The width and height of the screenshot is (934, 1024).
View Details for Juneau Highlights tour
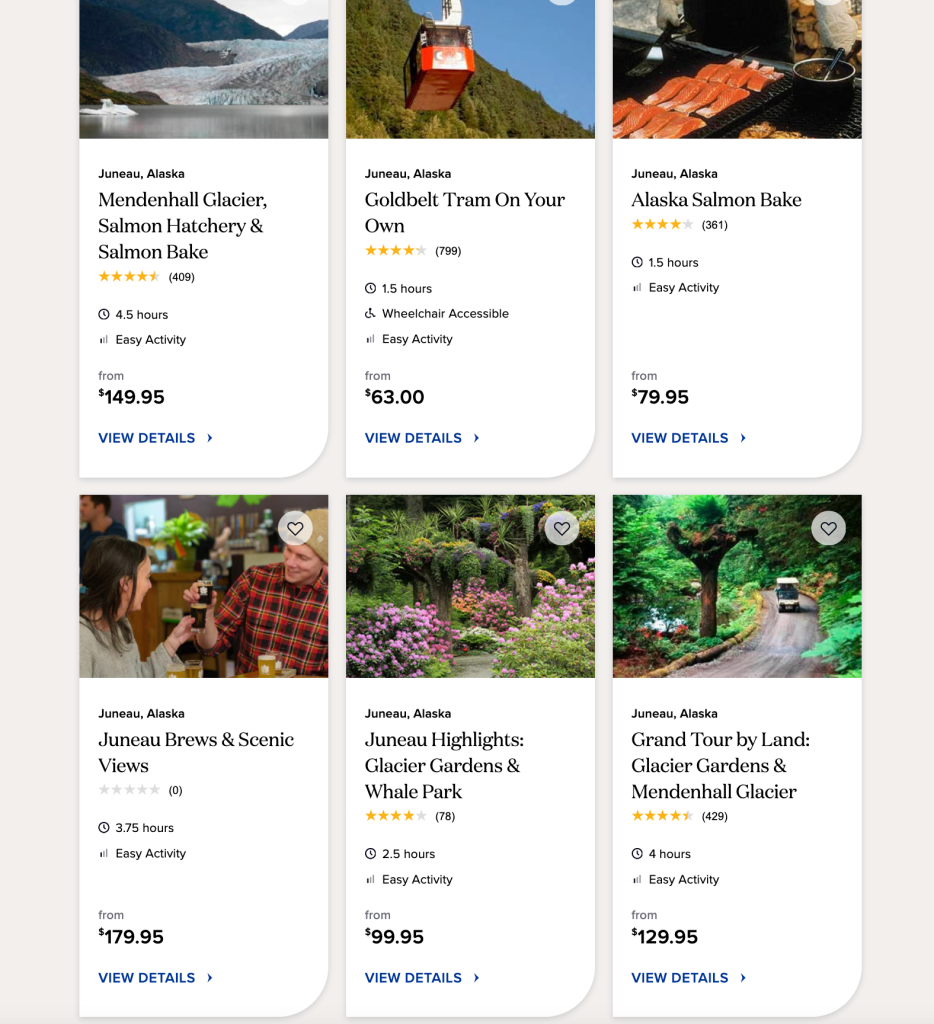(x=413, y=978)
